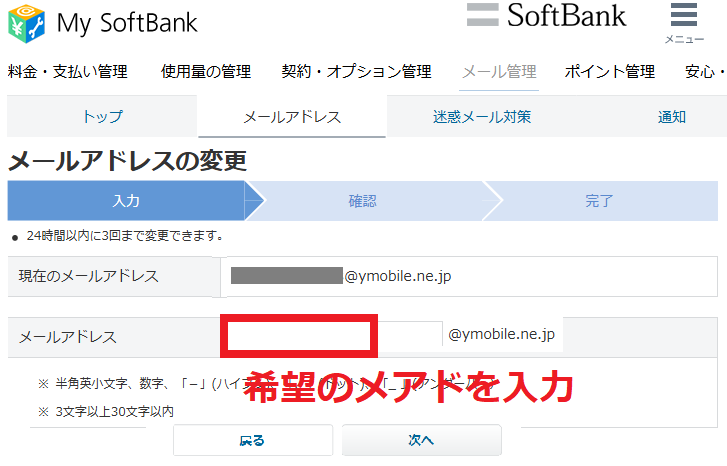This screenshot has height=466, width=727.
Task: Open 料金・支払い管理 menu
Action: tap(68, 72)
